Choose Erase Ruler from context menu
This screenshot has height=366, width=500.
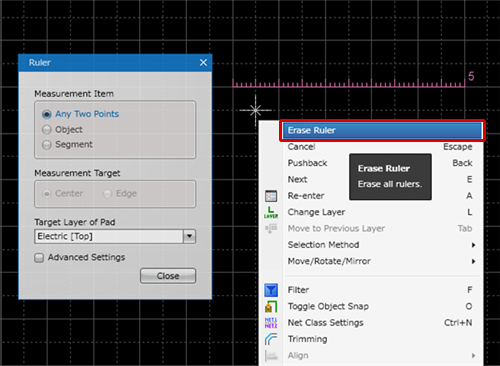pos(382,130)
